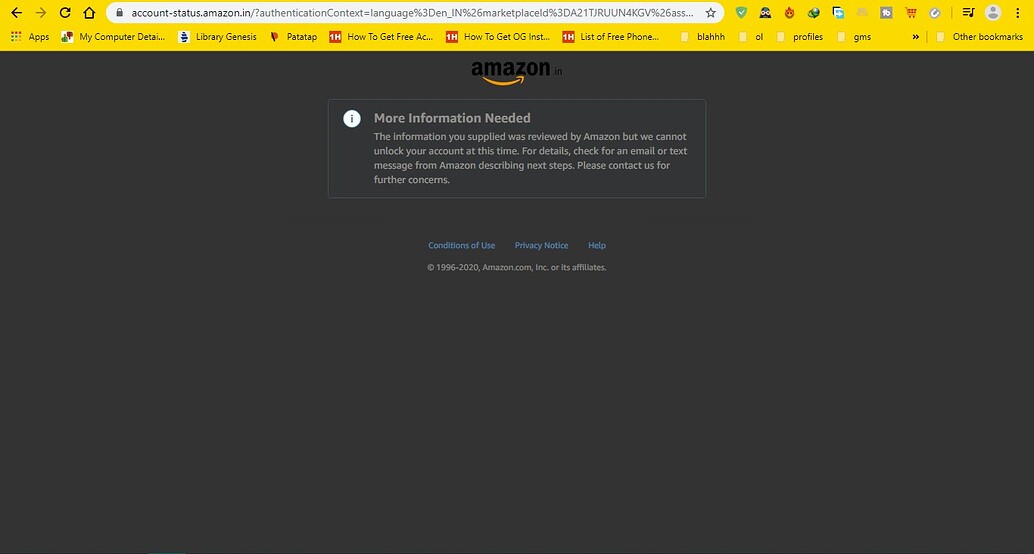This screenshot has width=1034, height=554.
Task: Click the browser Back arrow
Action: click(x=17, y=13)
